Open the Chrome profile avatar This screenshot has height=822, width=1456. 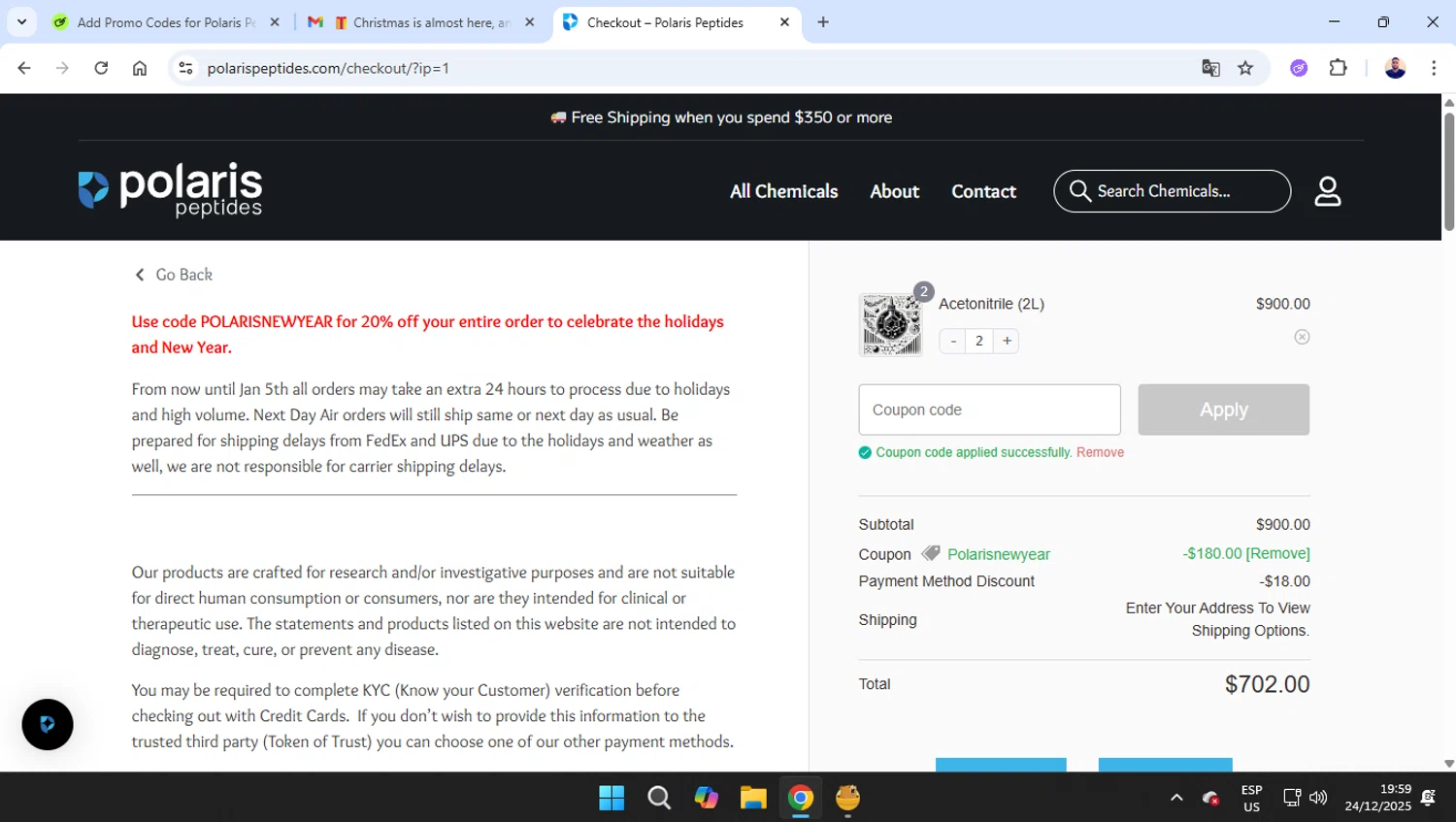(x=1395, y=68)
